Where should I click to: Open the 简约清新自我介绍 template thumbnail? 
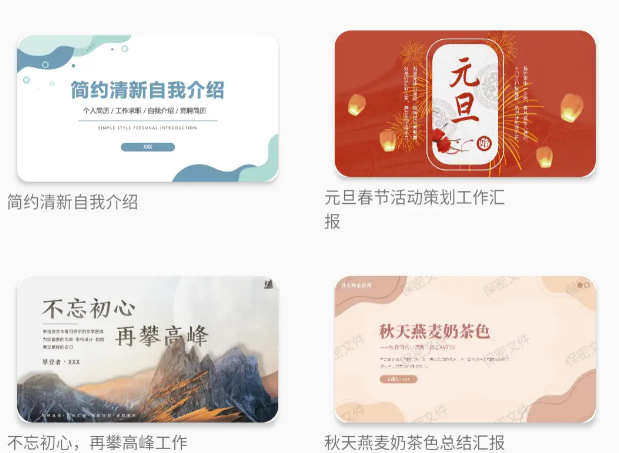point(148,109)
